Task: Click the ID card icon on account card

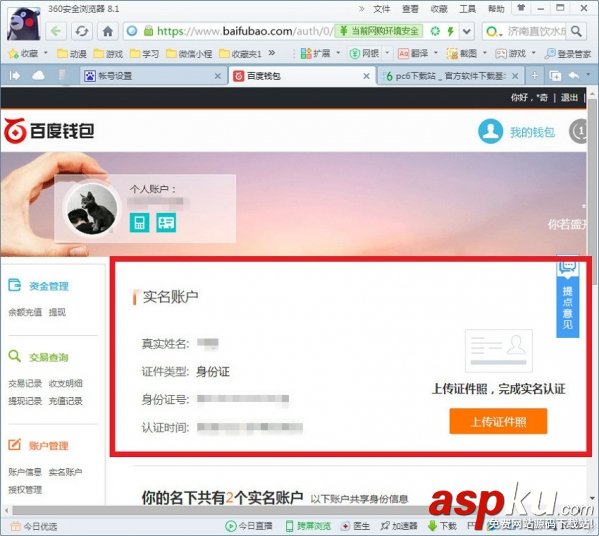Action: click(166, 222)
